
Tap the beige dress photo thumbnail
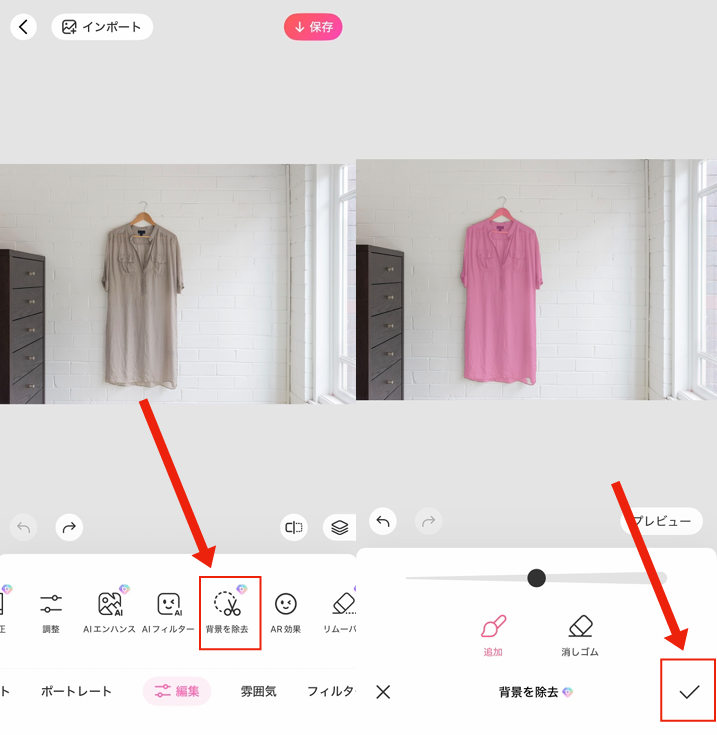[x=178, y=284]
